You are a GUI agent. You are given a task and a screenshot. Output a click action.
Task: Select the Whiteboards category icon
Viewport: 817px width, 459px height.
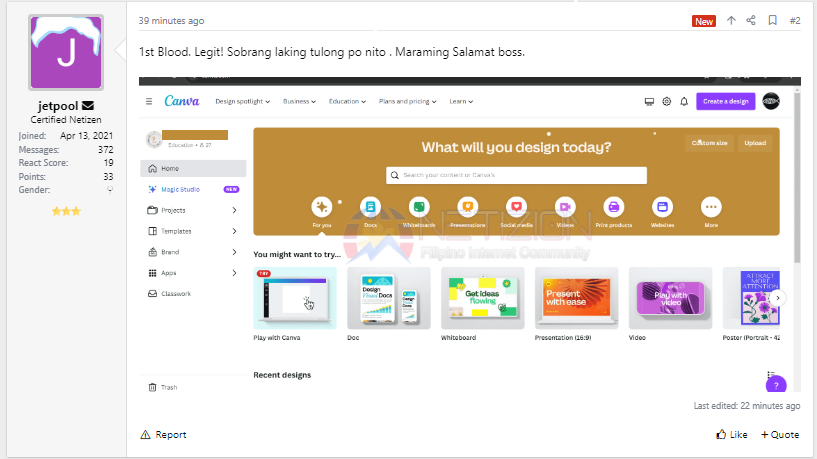tap(419, 207)
